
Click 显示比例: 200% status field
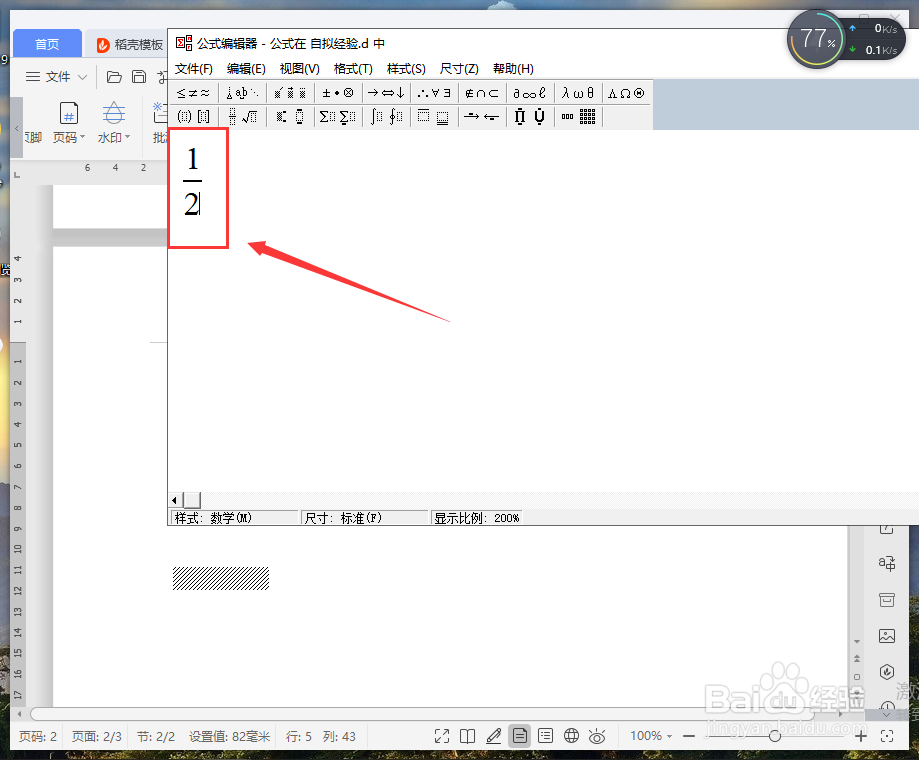click(476, 518)
